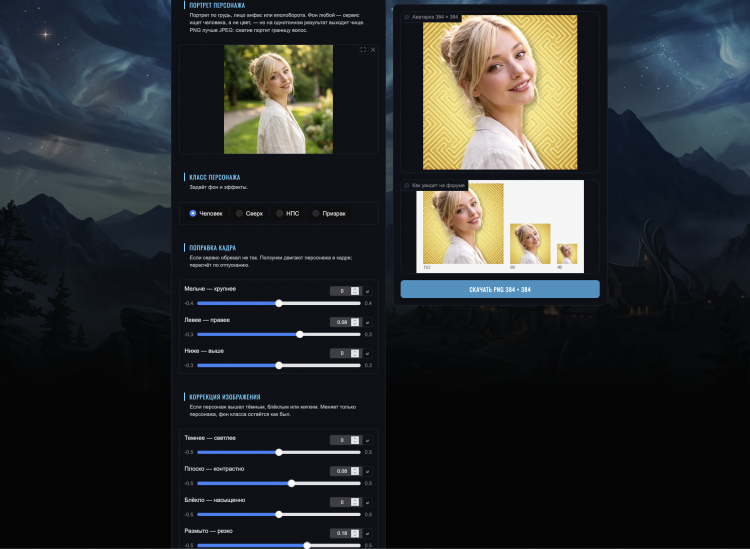Select the НПС character class
750x549 pixels.
pyautogui.click(x=288, y=213)
